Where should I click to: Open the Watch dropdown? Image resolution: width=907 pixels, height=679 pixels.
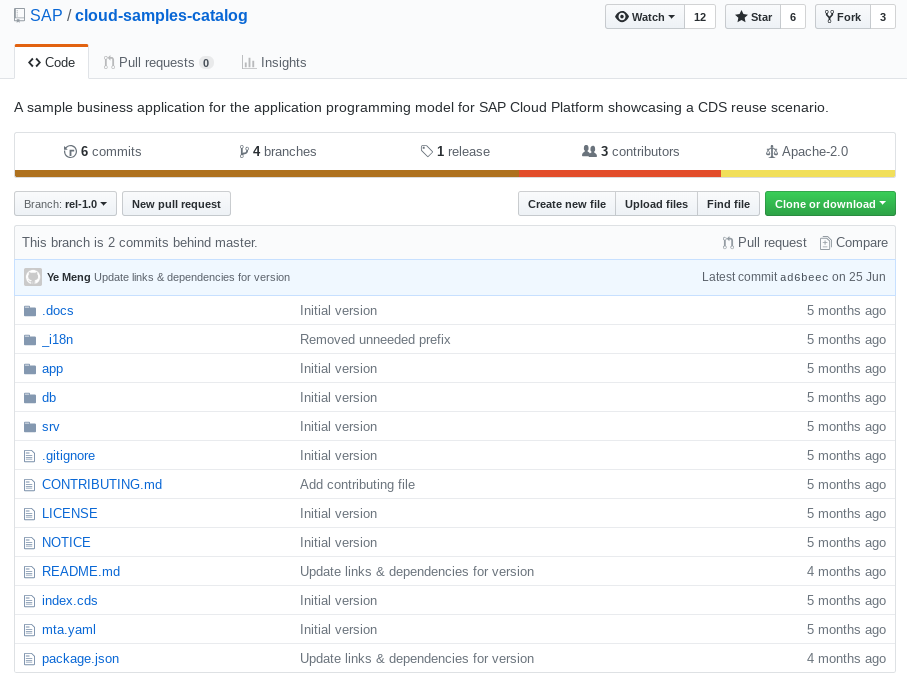[645, 17]
